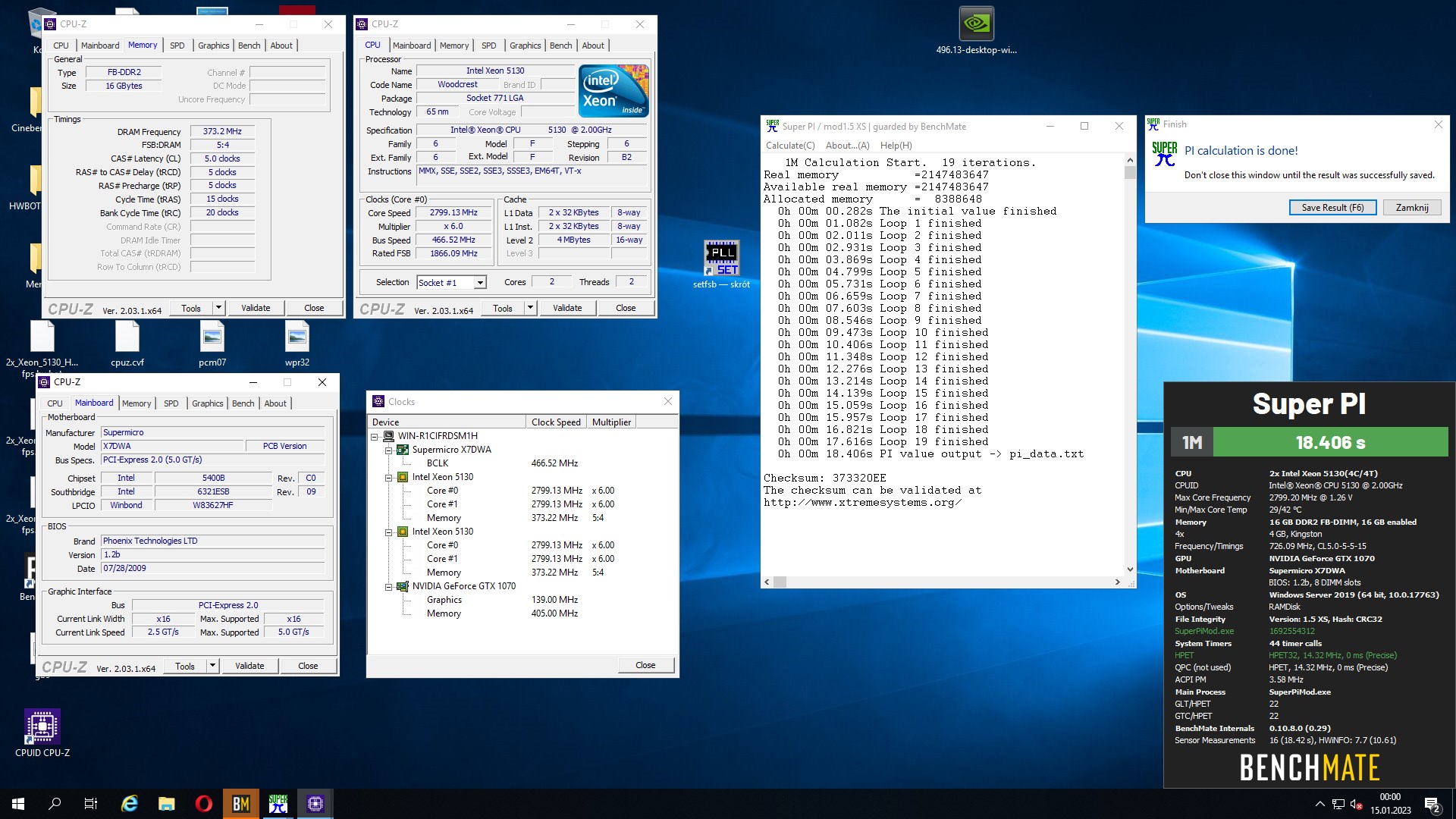Click the Core Speed value 2799.13 MHz
The height and width of the screenshot is (819, 1456).
(453, 213)
